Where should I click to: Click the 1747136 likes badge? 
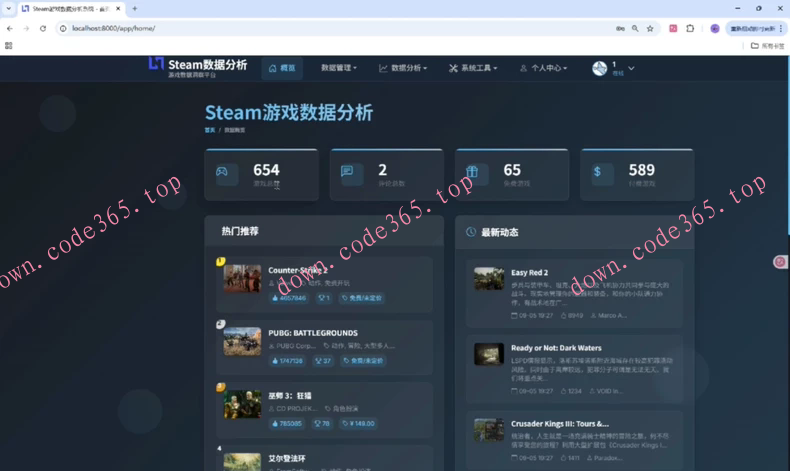pyautogui.click(x=288, y=361)
